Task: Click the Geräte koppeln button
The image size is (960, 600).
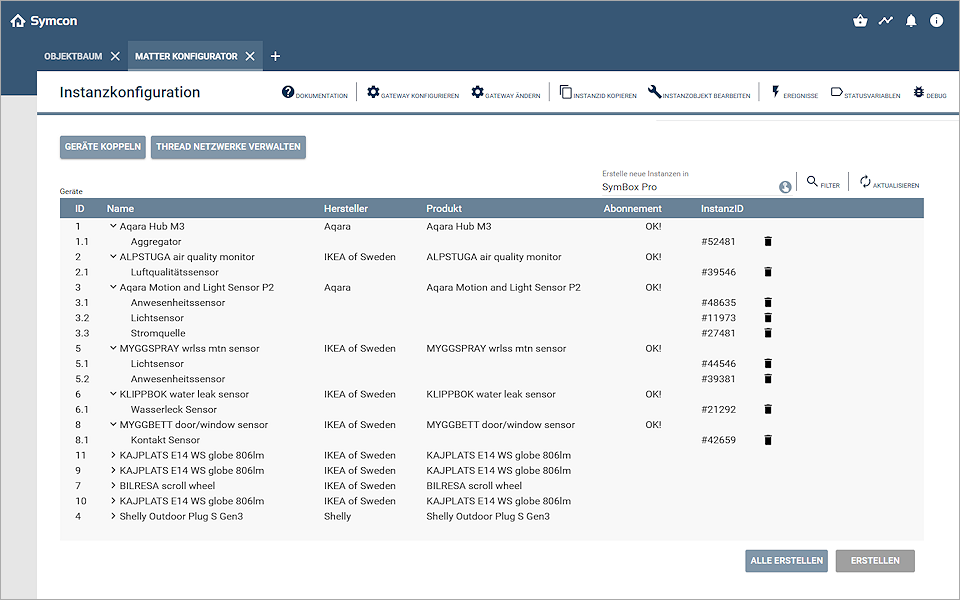Action: click(x=103, y=147)
